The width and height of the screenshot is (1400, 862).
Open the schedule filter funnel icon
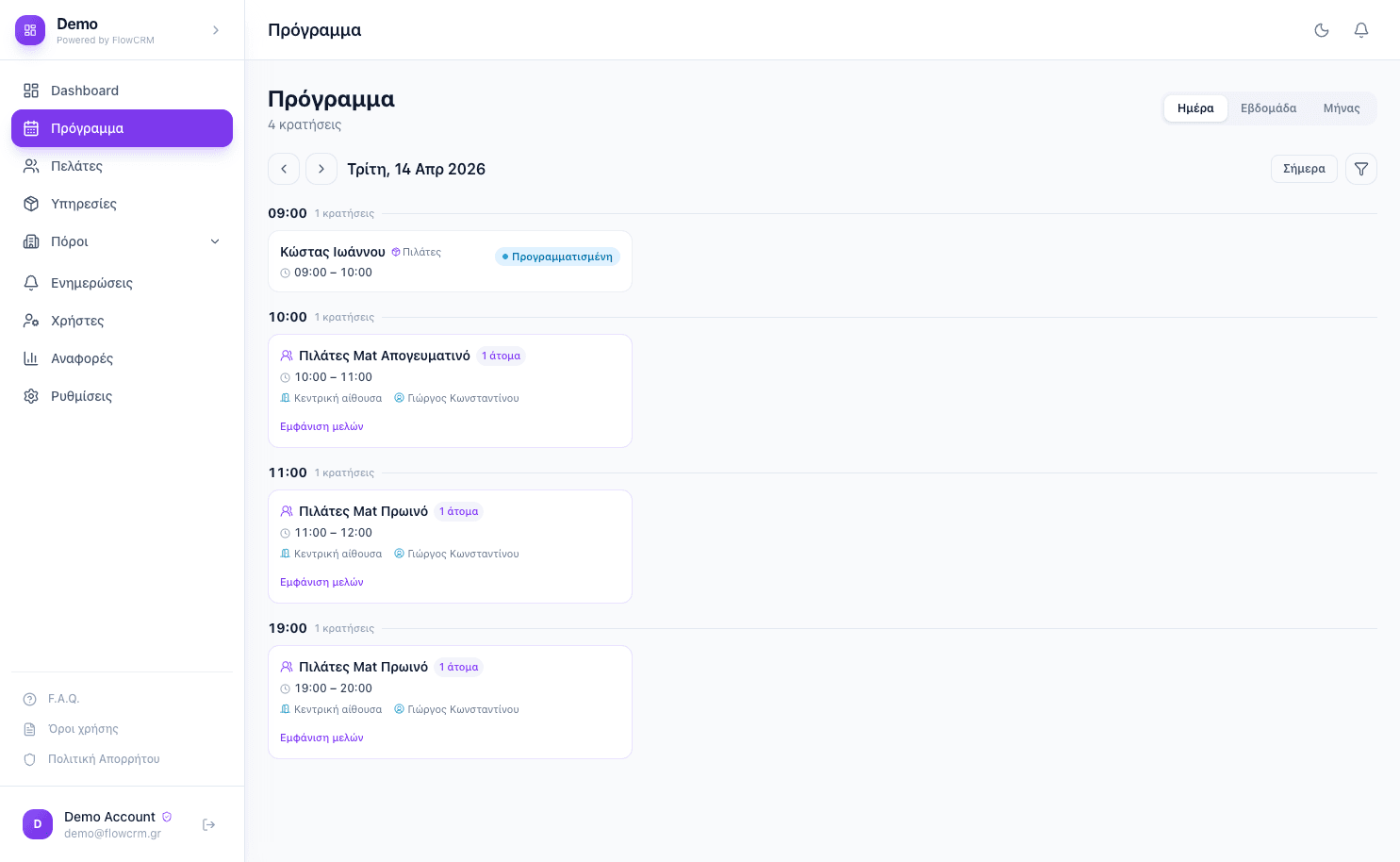coord(1361,169)
